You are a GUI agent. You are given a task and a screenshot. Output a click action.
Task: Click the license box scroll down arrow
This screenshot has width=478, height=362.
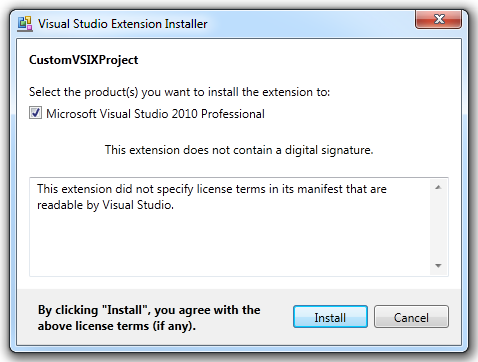click(438, 266)
